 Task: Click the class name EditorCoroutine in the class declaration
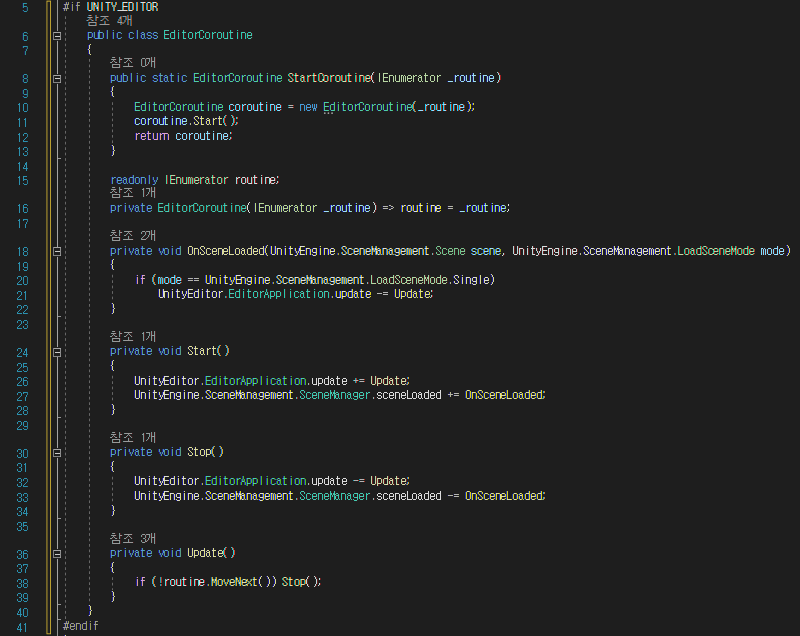point(208,35)
